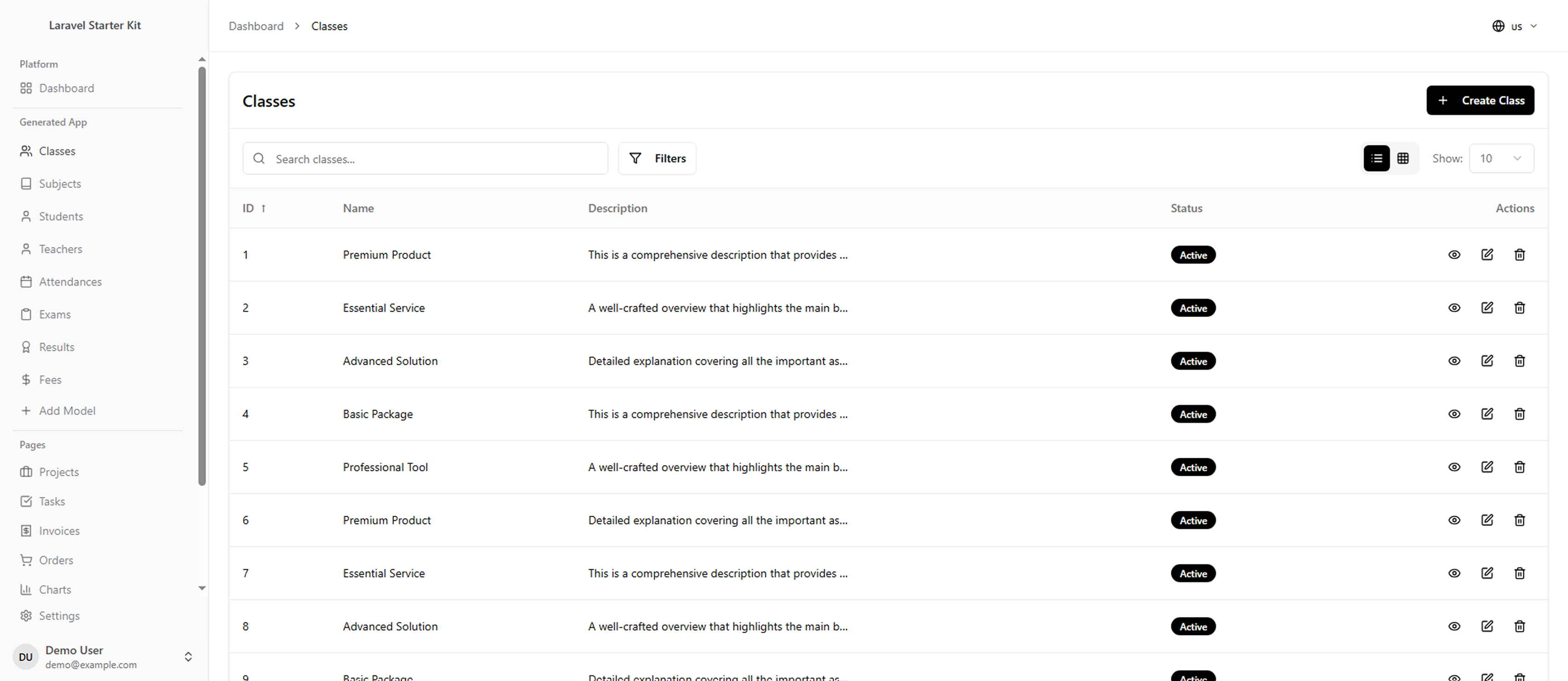1568x681 pixels.
Task: Click the sidebar scroll up arrow
Action: tap(202, 60)
